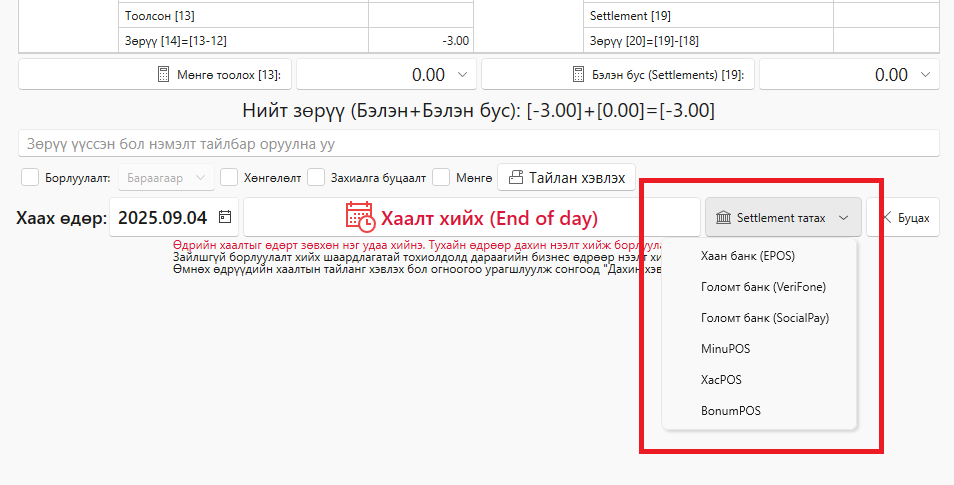Click the Нийт зөрүү total text
The height and width of the screenshot is (485, 954).
479,111
